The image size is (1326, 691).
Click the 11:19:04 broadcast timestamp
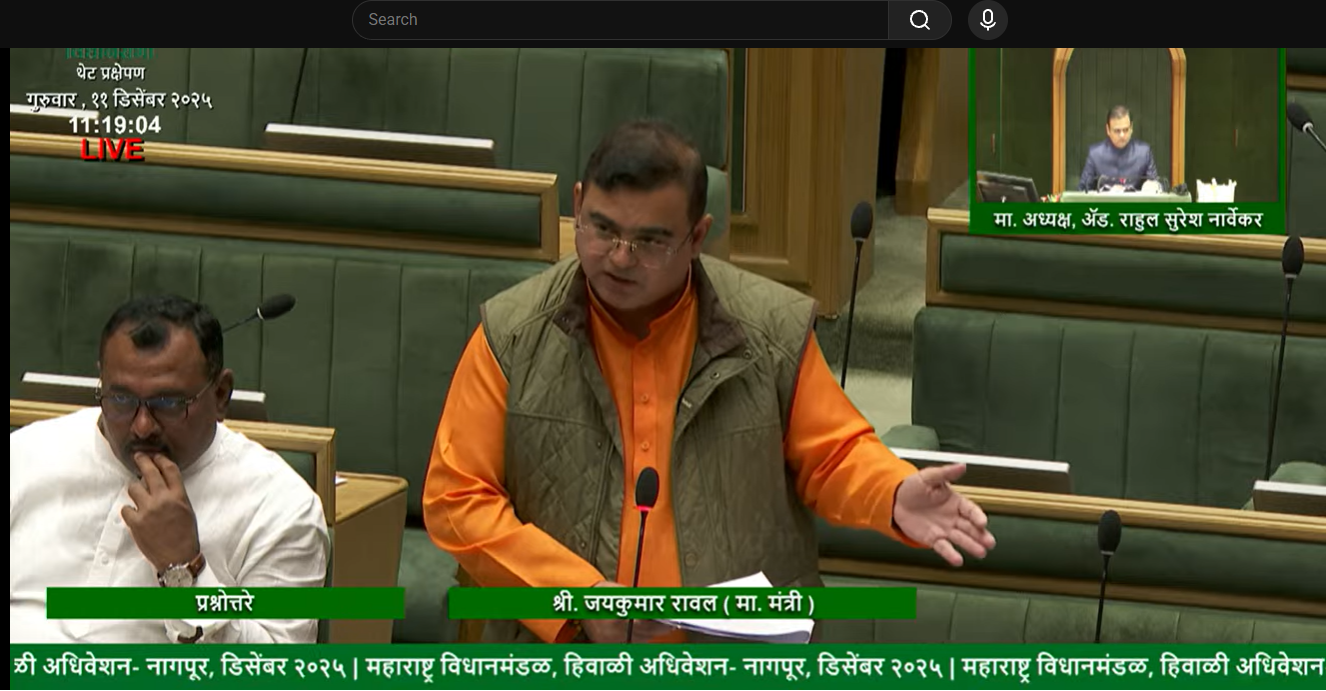[x=115, y=125]
